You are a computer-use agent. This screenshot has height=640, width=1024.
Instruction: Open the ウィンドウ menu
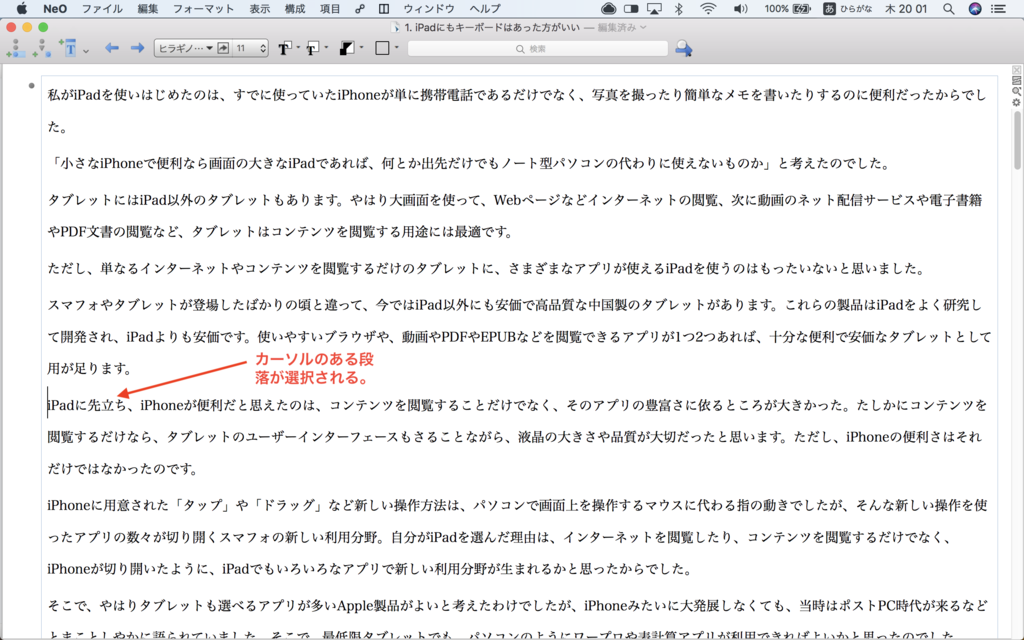pyautogui.click(x=428, y=8)
